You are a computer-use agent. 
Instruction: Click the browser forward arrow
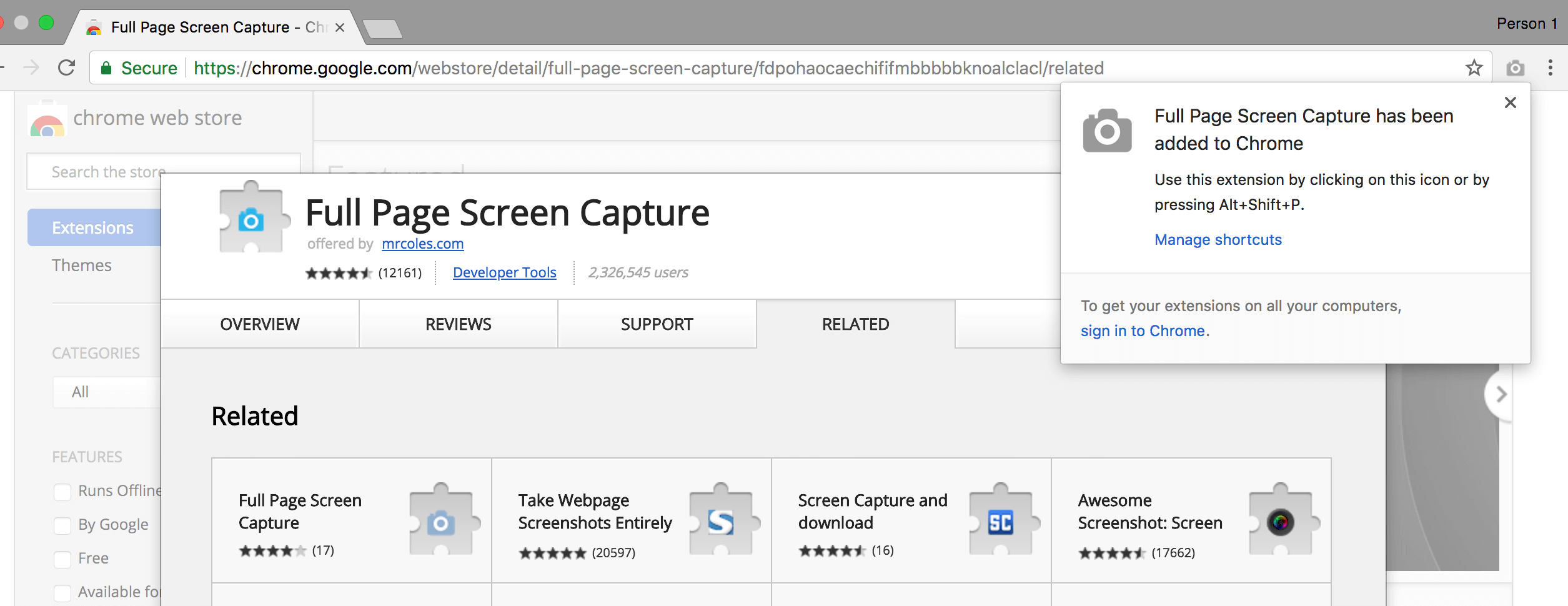[31, 67]
